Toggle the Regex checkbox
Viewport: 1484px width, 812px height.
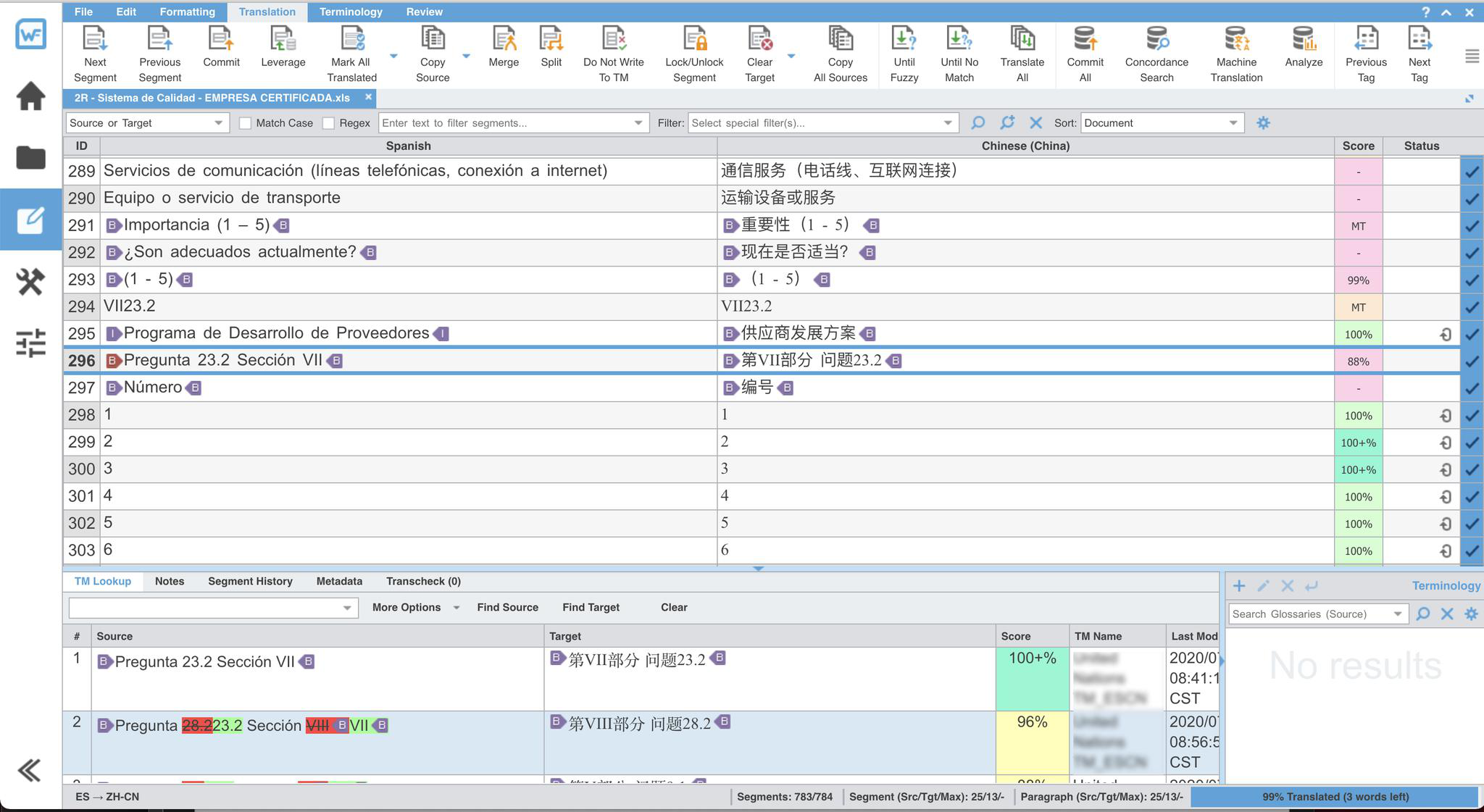click(328, 123)
